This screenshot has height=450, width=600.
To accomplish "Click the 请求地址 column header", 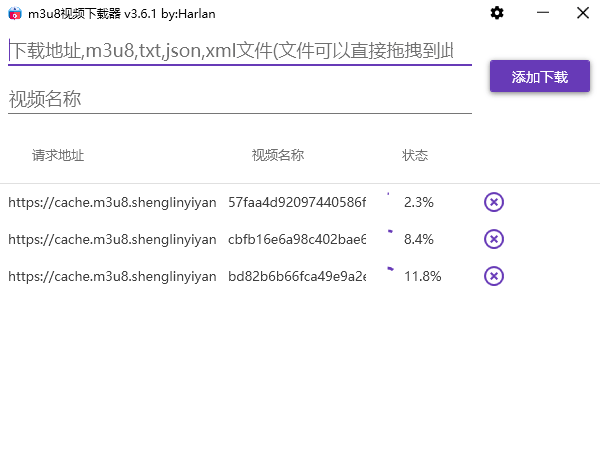I will point(58,155).
